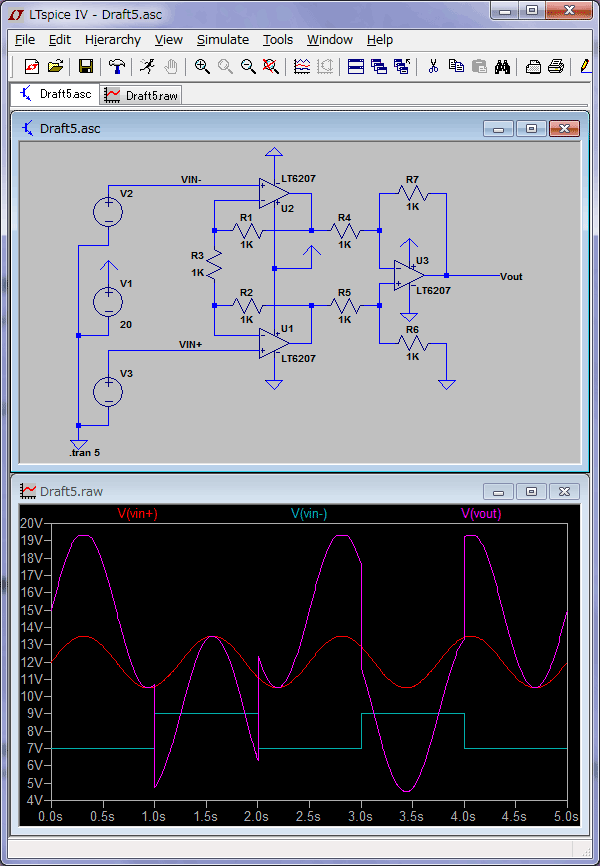
Task: Select resistor R3 in the schematic
Action: 214,263
